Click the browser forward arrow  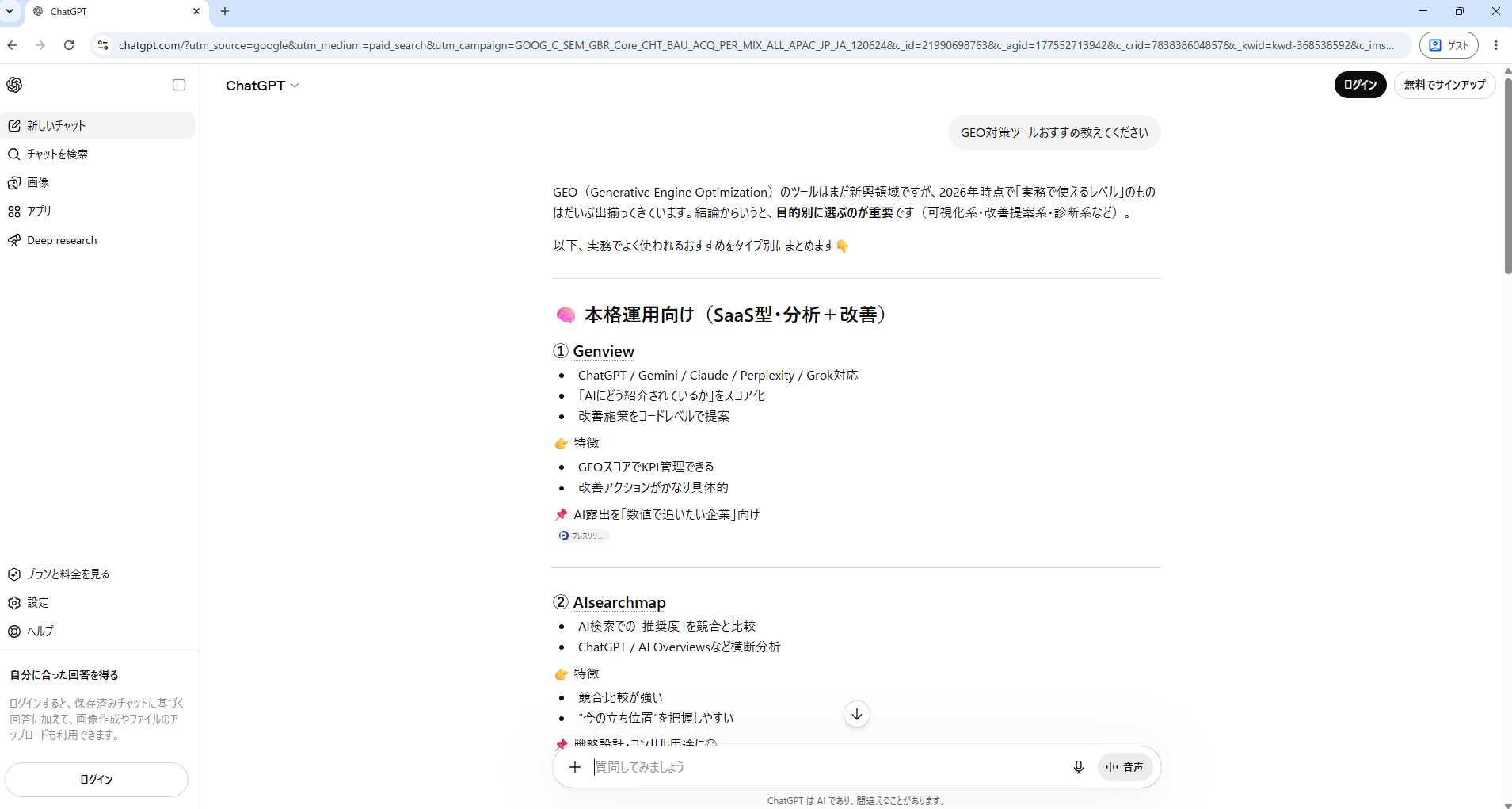point(40,45)
